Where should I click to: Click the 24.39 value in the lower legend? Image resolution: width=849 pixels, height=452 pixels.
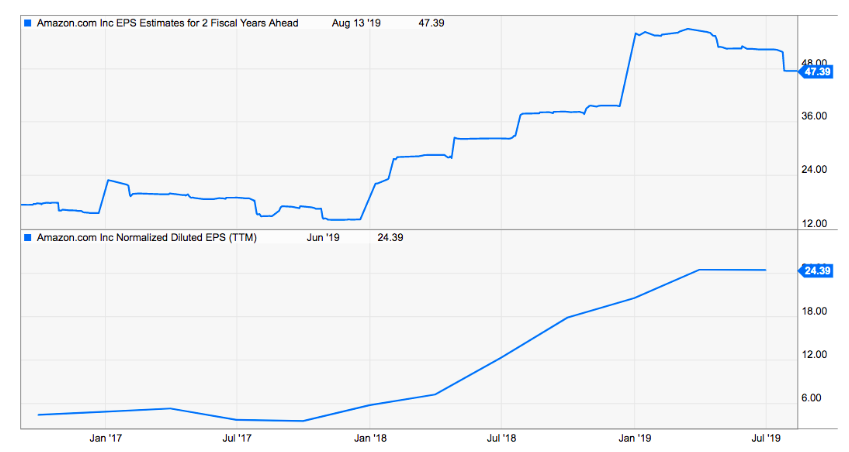(x=390, y=238)
